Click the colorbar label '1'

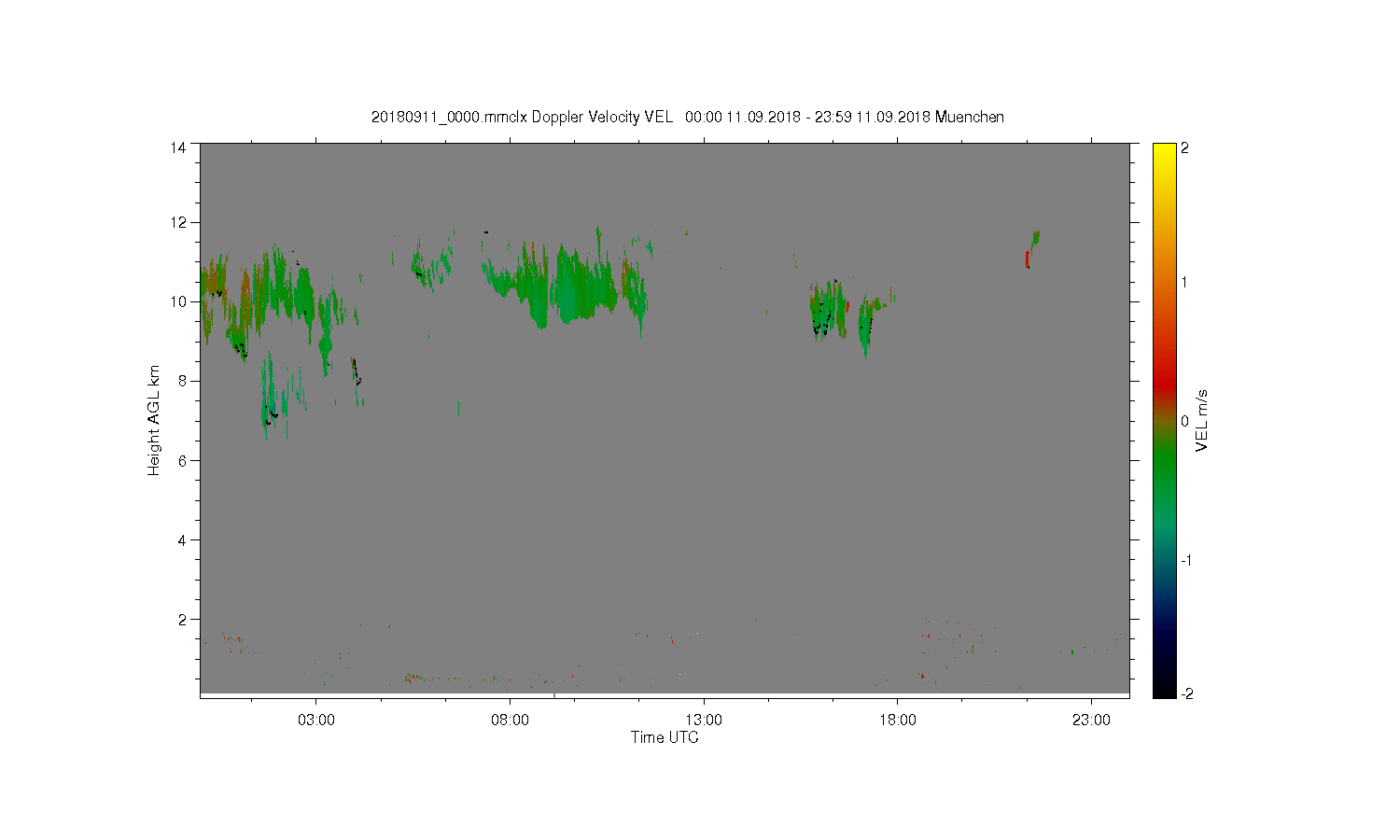click(x=1184, y=282)
